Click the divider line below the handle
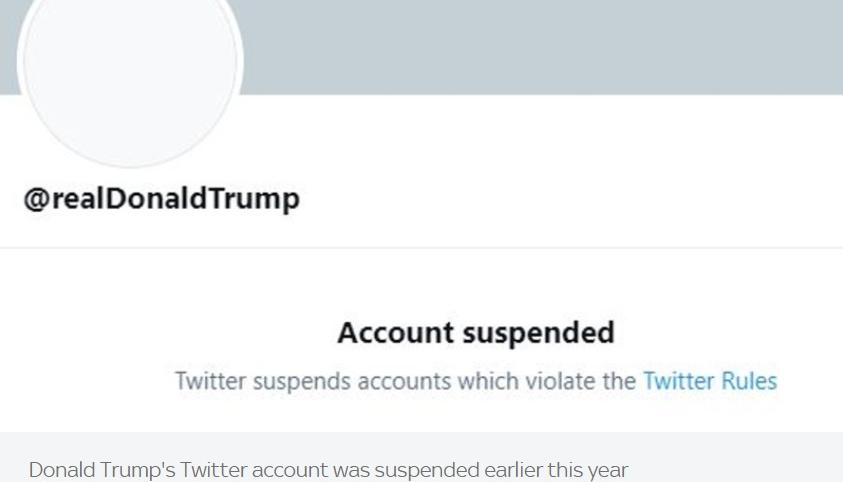Screen dimensions: 843x482 point(421,247)
